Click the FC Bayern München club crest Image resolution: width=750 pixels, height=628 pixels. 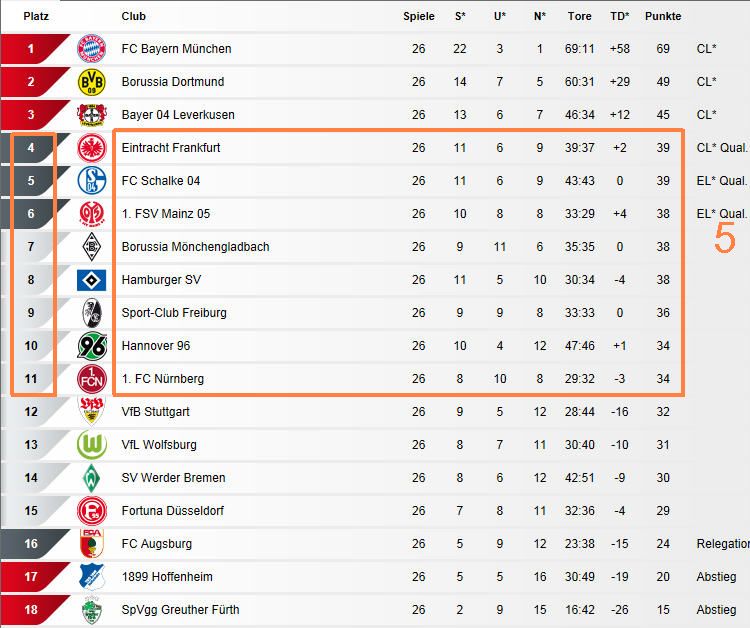pyautogui.click(x=91, y=49)
